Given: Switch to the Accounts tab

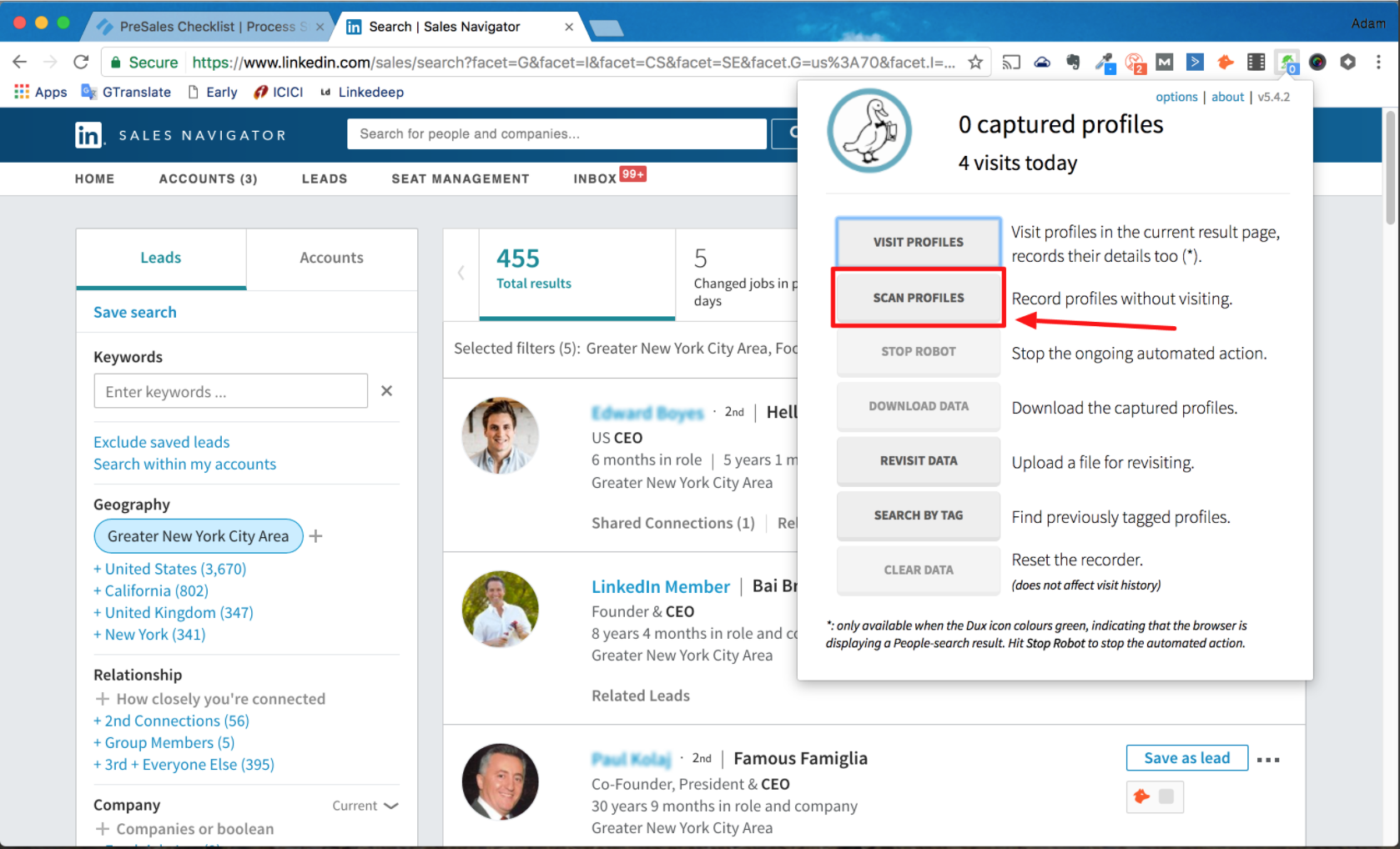Looking at the screenshot, I should point(331,258).
